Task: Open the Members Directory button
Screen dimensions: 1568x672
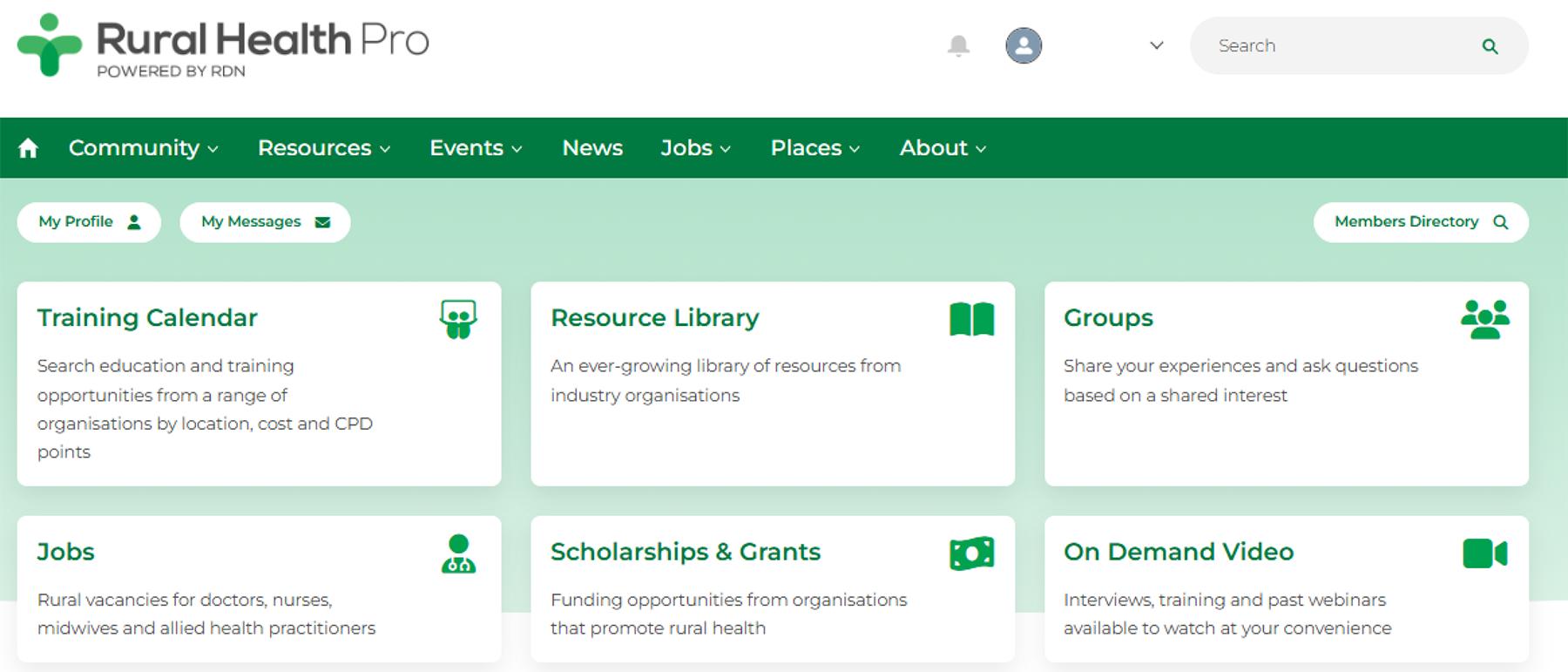Action: click(1421, 222)
